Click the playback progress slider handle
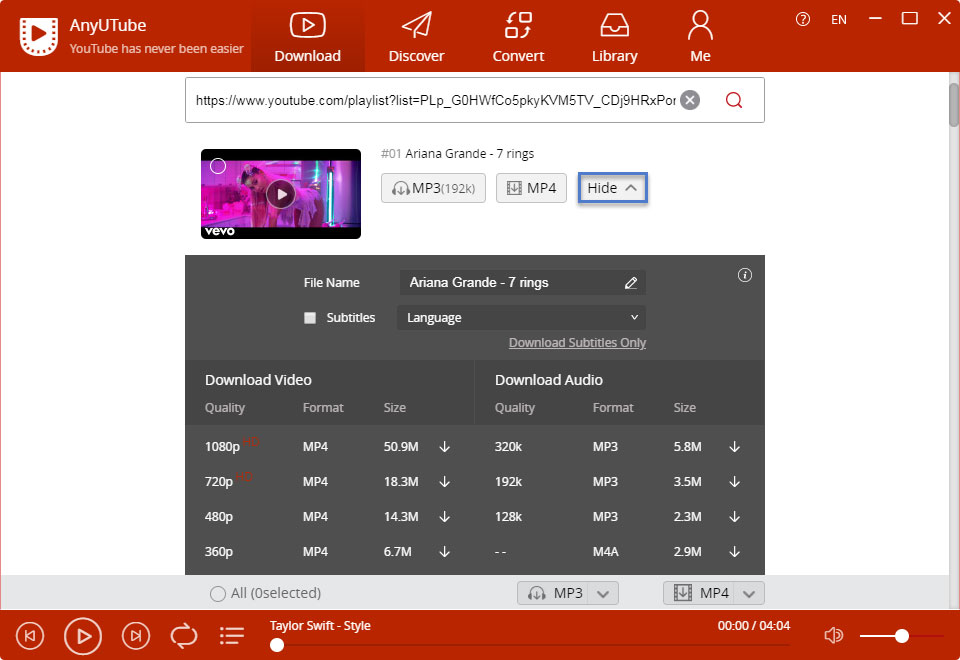 (277, 645)
